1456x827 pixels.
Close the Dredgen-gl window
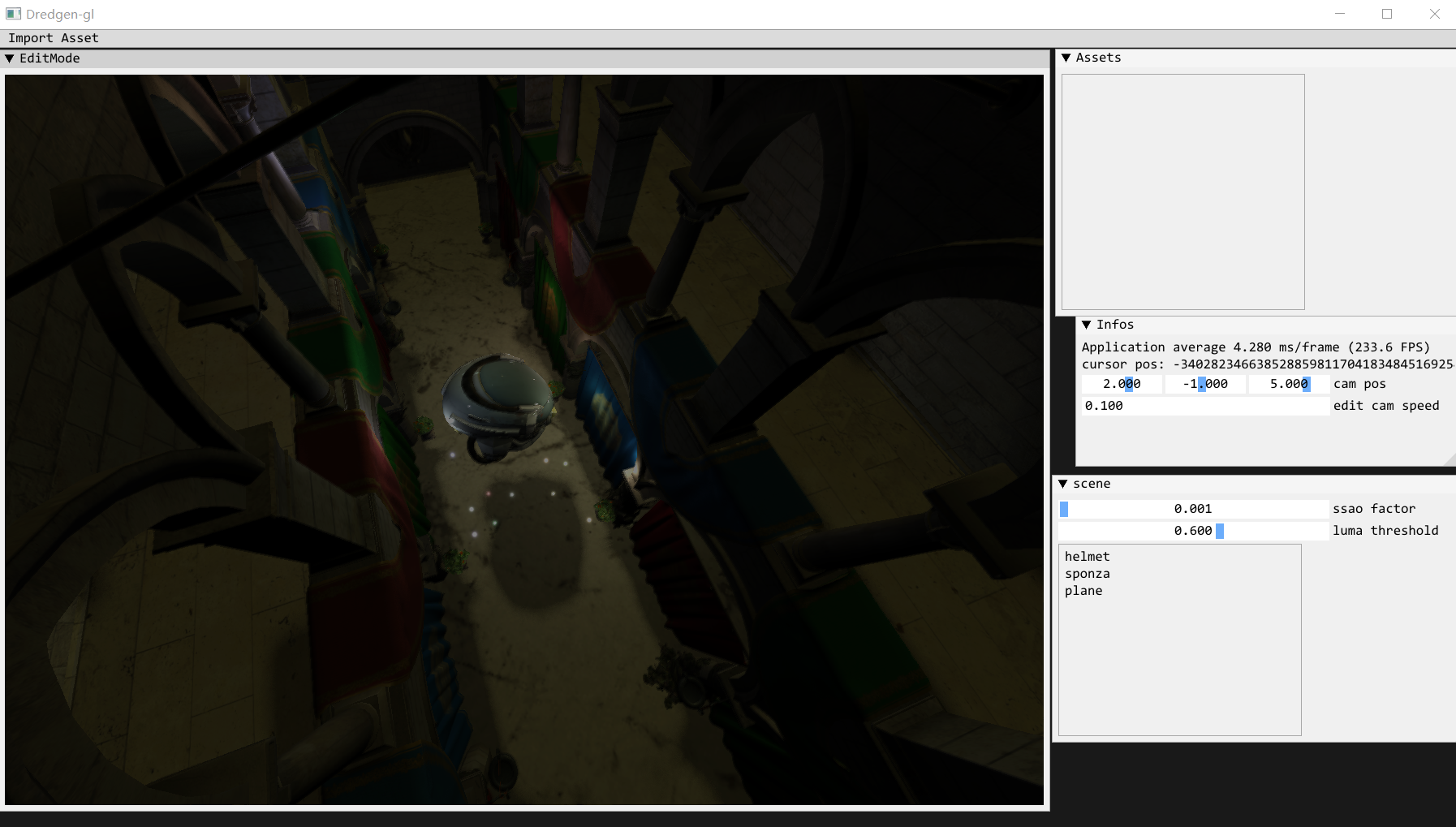coord(1434,14)
